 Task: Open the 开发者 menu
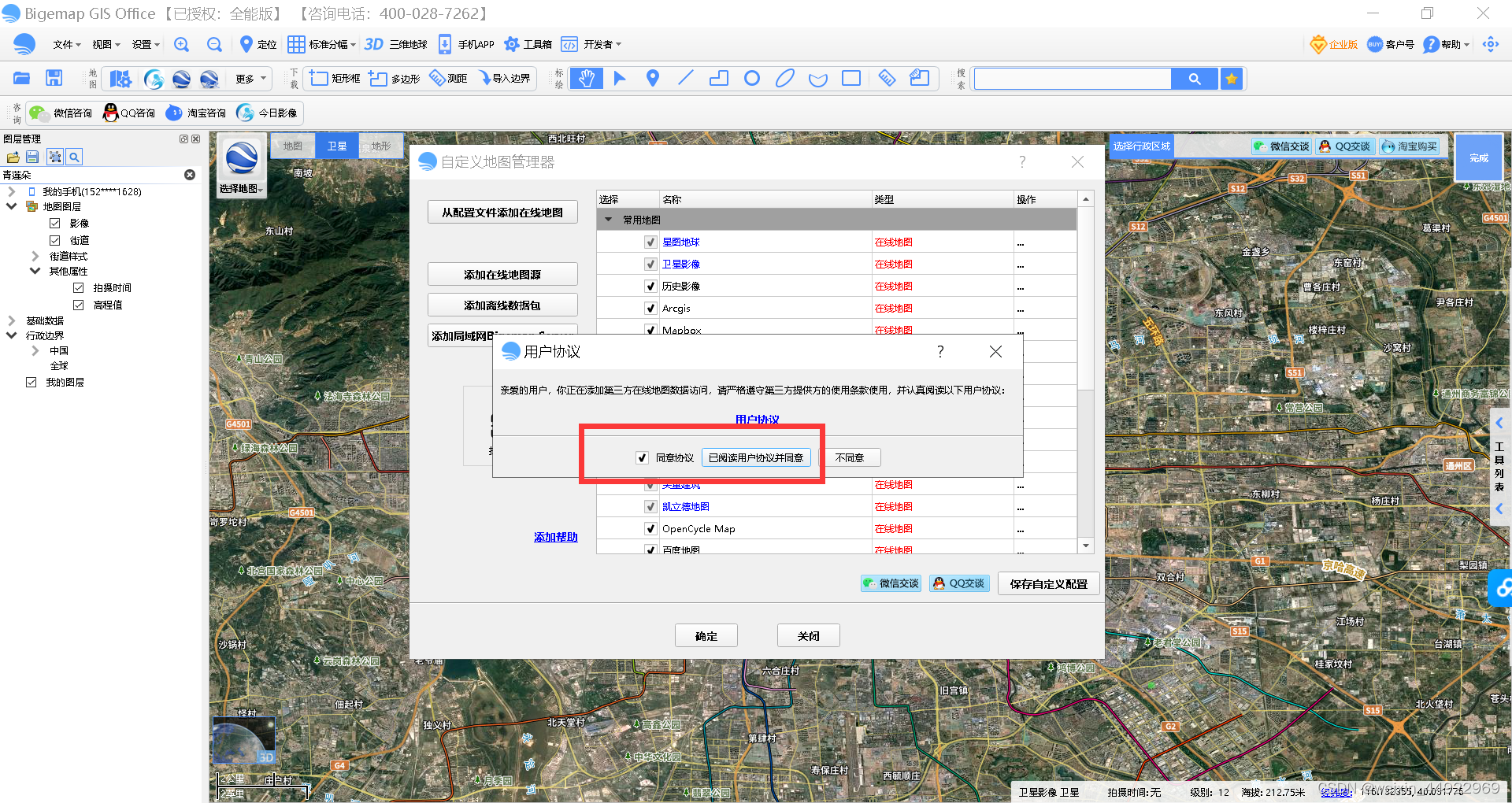tap(602, 45)
